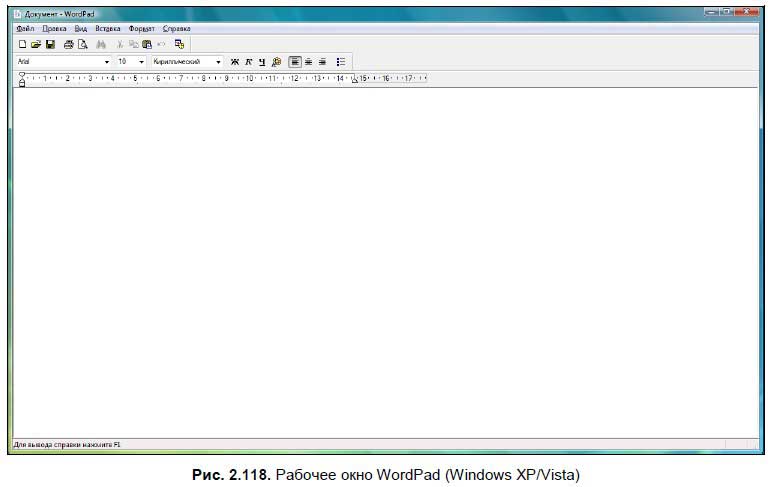Paste clipboard contents using the toolbar icon
Image resolution: width=770 pixels, height=487 pixels.
click(147, 45)
